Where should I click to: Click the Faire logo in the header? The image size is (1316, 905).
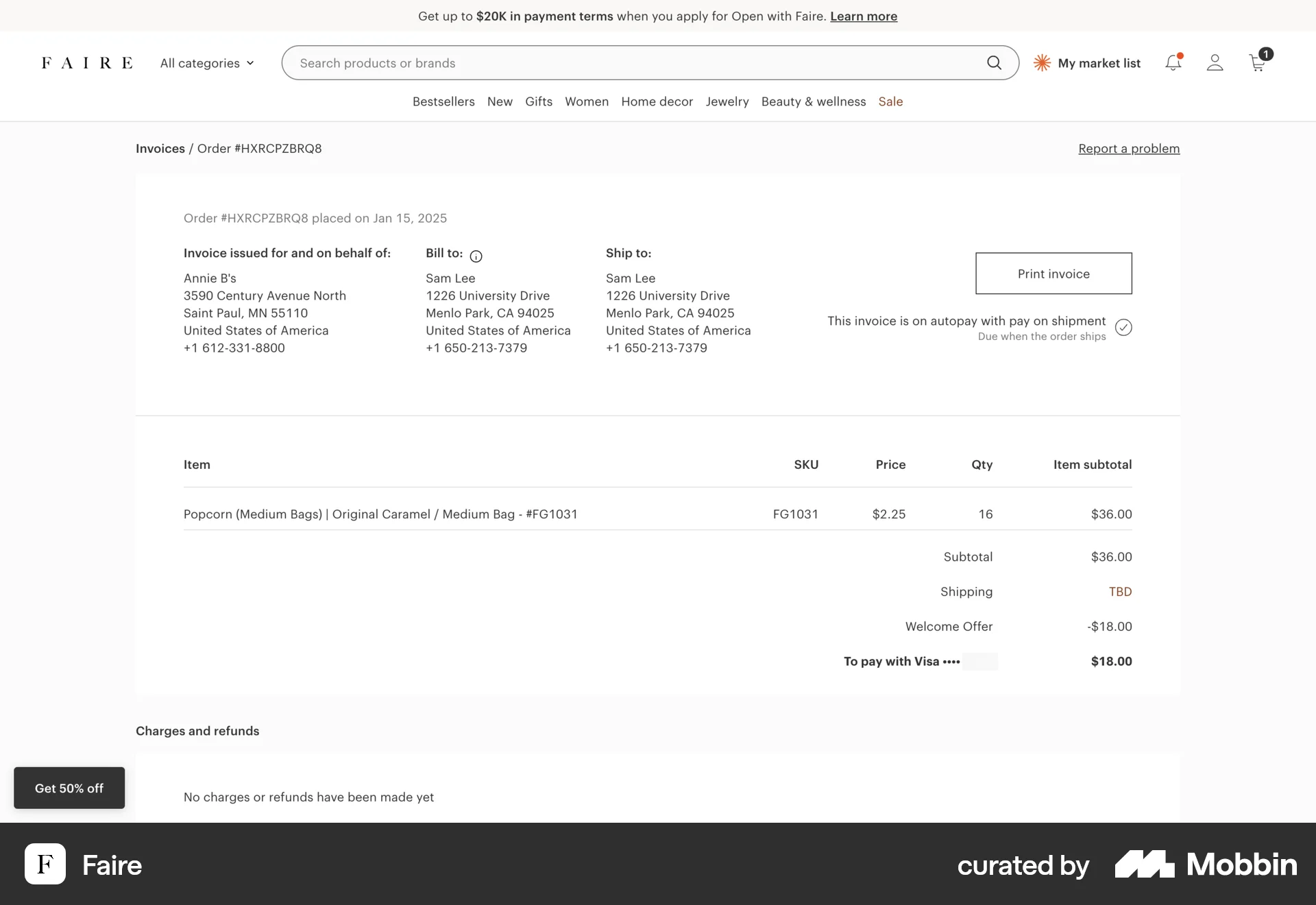86,62
